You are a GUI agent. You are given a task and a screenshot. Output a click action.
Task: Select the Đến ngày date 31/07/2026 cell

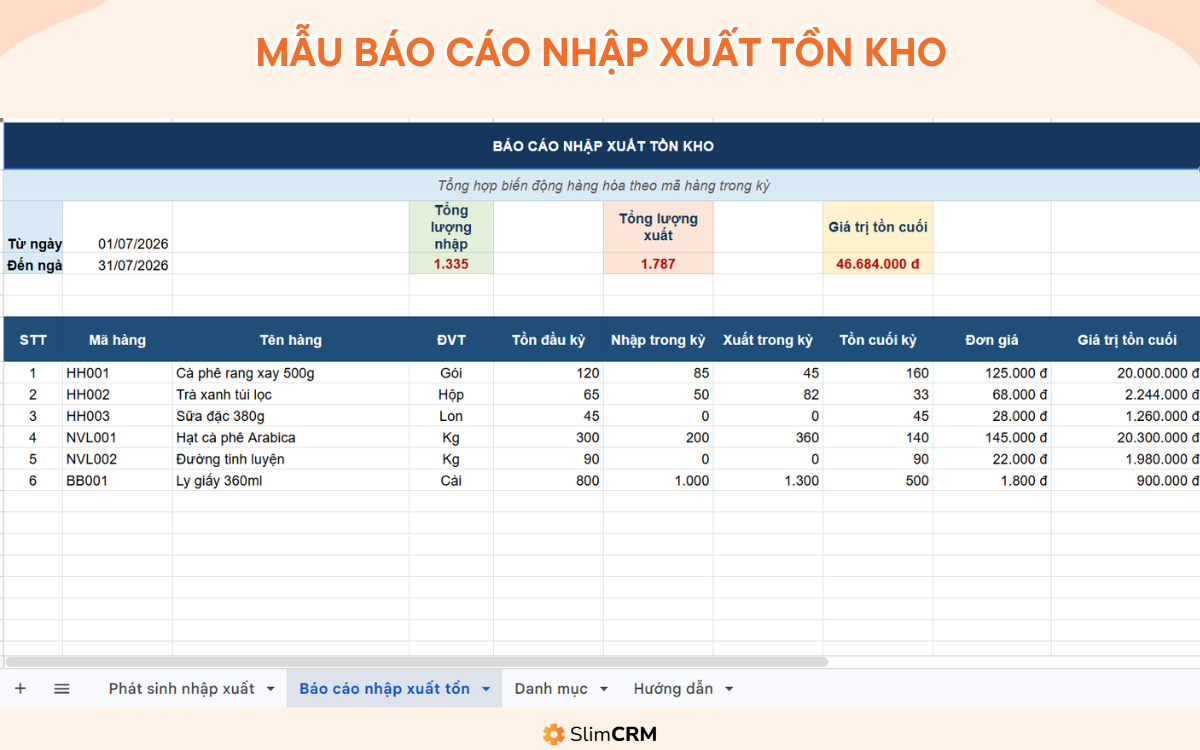[118, 265]
